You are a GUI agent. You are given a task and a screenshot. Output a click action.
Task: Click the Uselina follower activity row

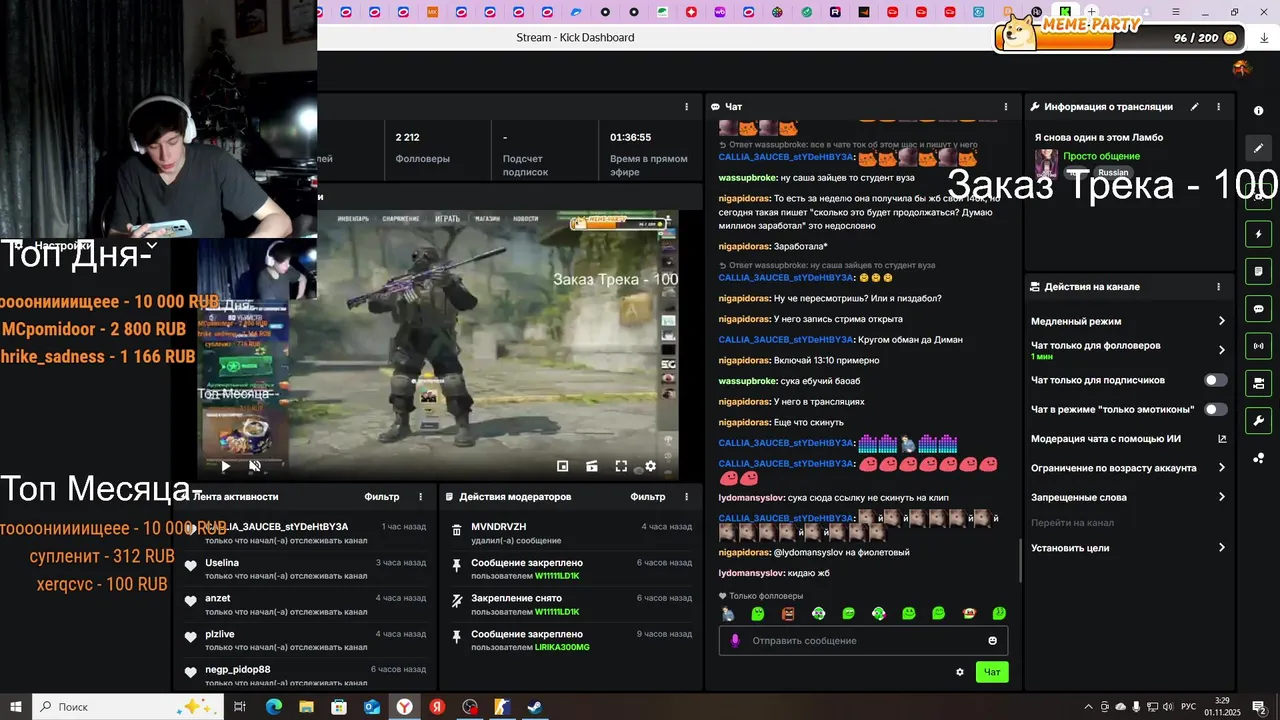click(x=304, y=569)
